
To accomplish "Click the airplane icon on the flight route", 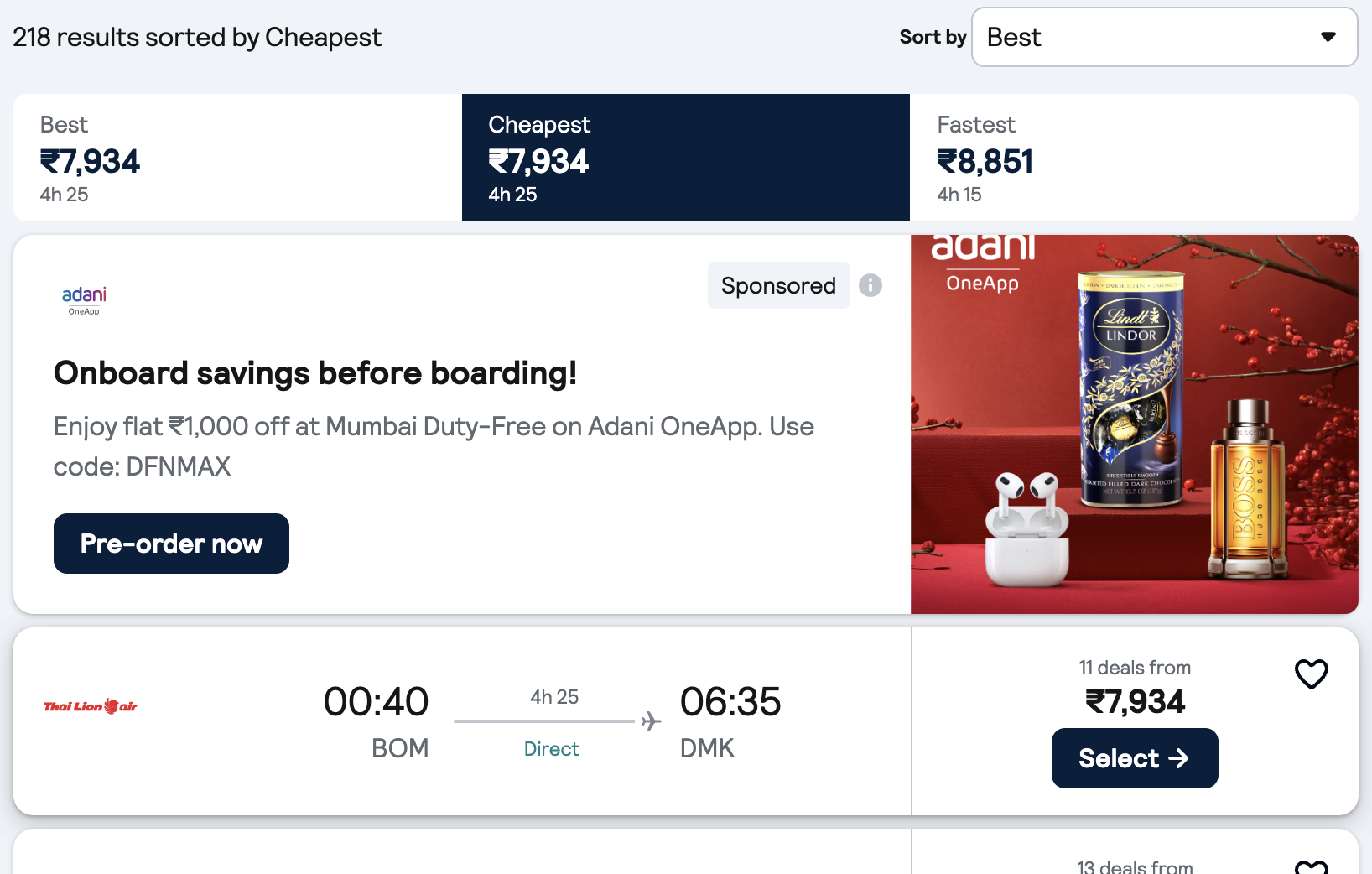I will (x=651, y=721).
